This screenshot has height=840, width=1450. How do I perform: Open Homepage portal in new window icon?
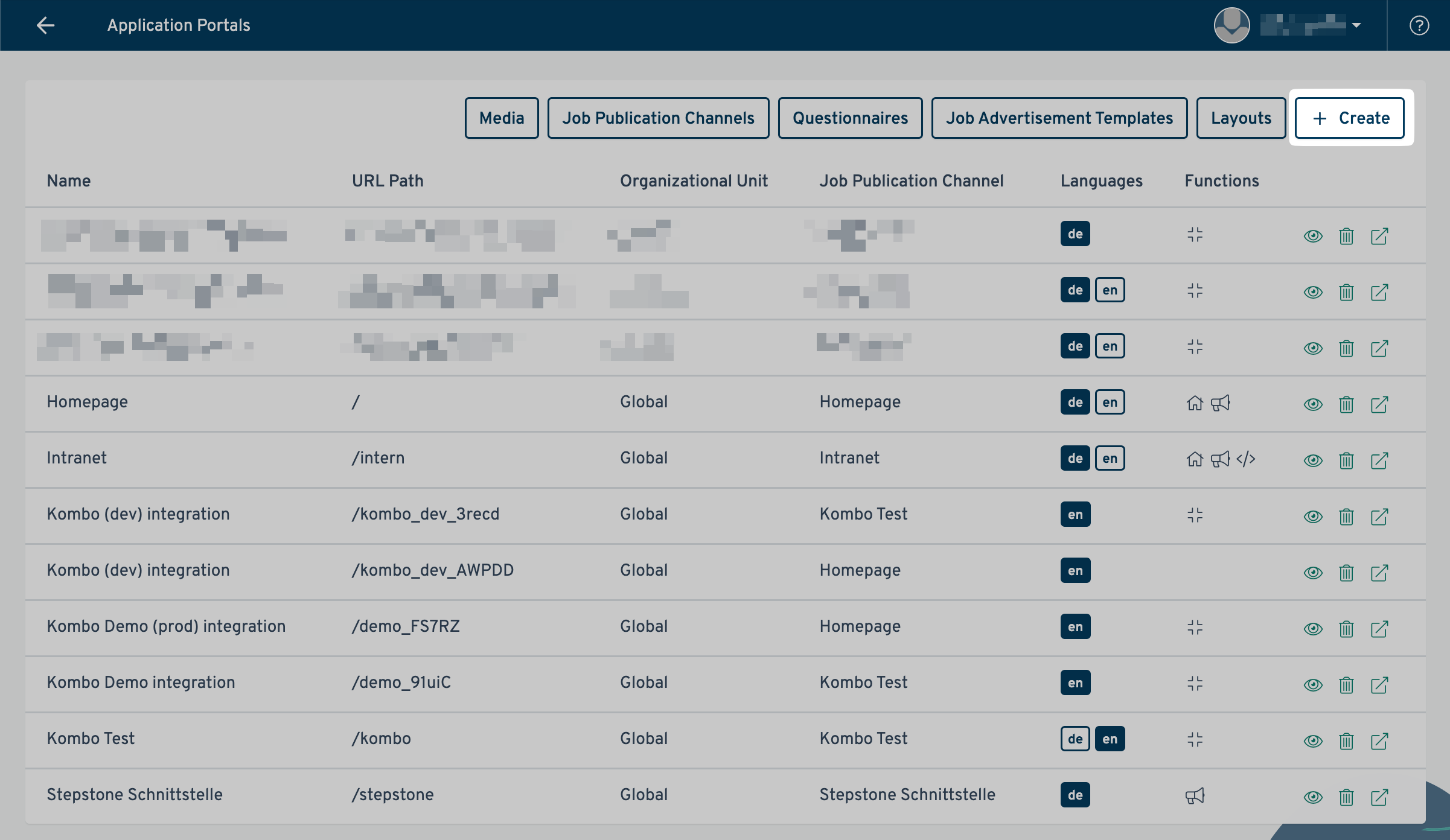1379,404
